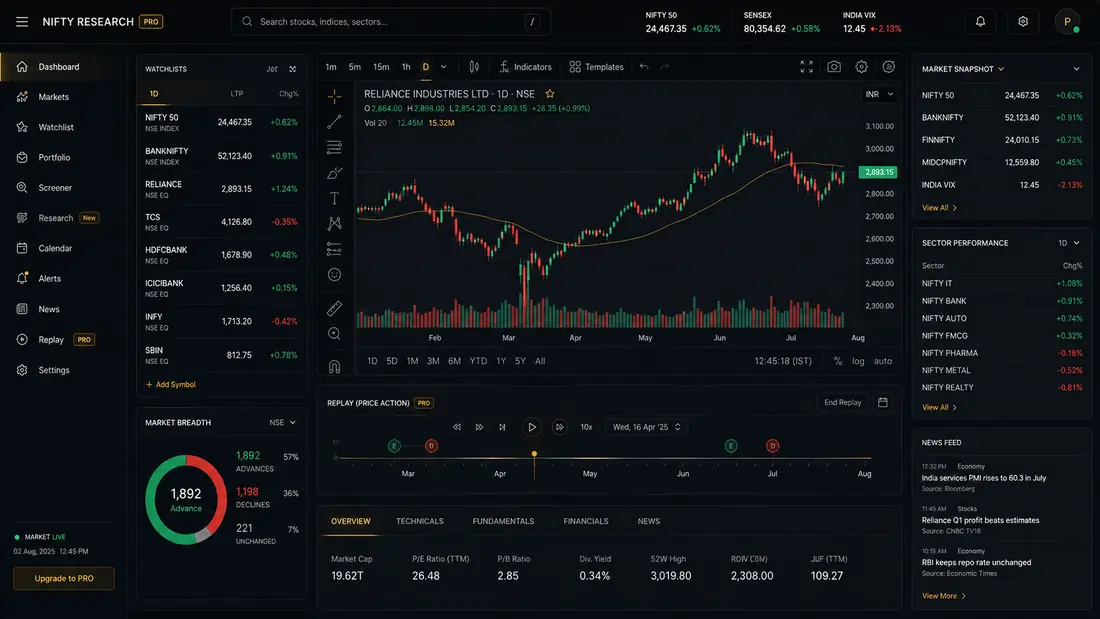
Task: Select the 5m timeframe
Action: click(x=355, y=67)
